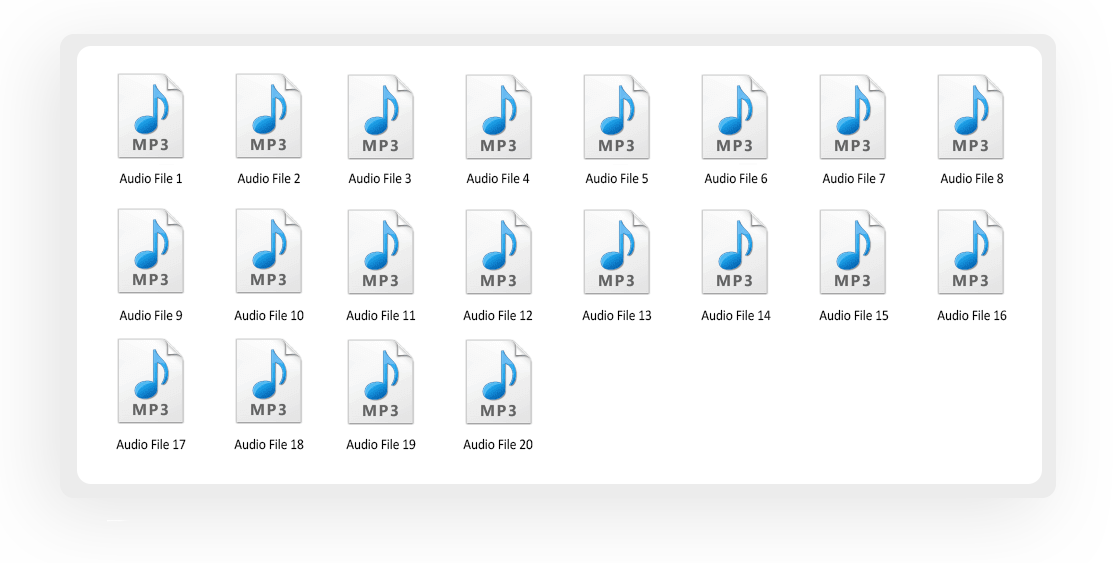Select the Audio File 5 MP3 file
The height and width of the screenshot is (563, 1117).
(x=616, y=117)
